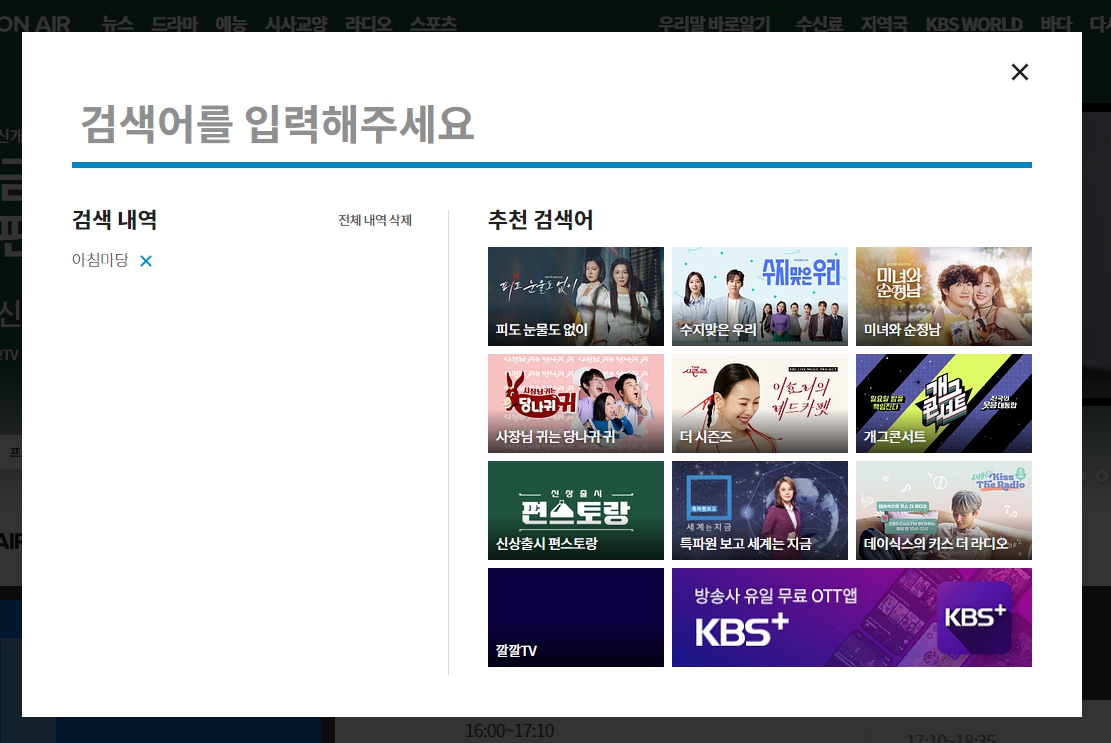Open the 시사교양 menu in the background header
Image resolution: width=1111 pixels, height=743 pixels.
(296, 24)
